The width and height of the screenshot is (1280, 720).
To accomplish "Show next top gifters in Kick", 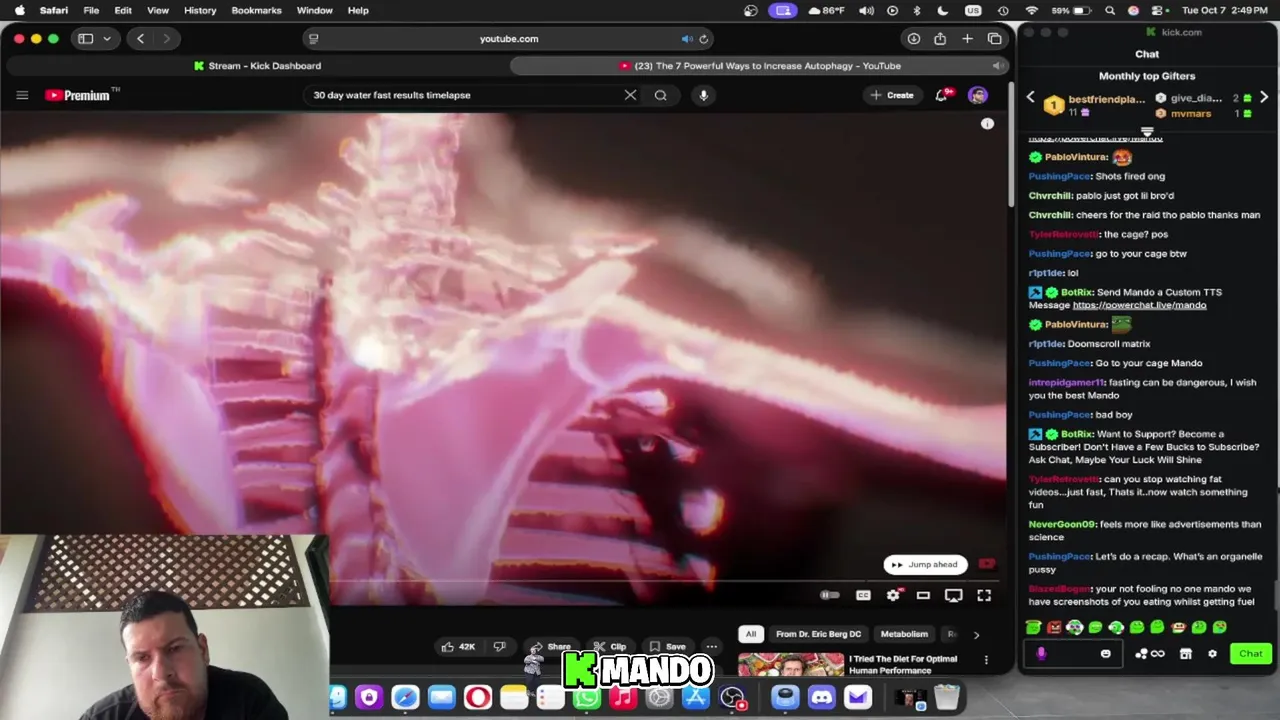I will click(1264, 98).
